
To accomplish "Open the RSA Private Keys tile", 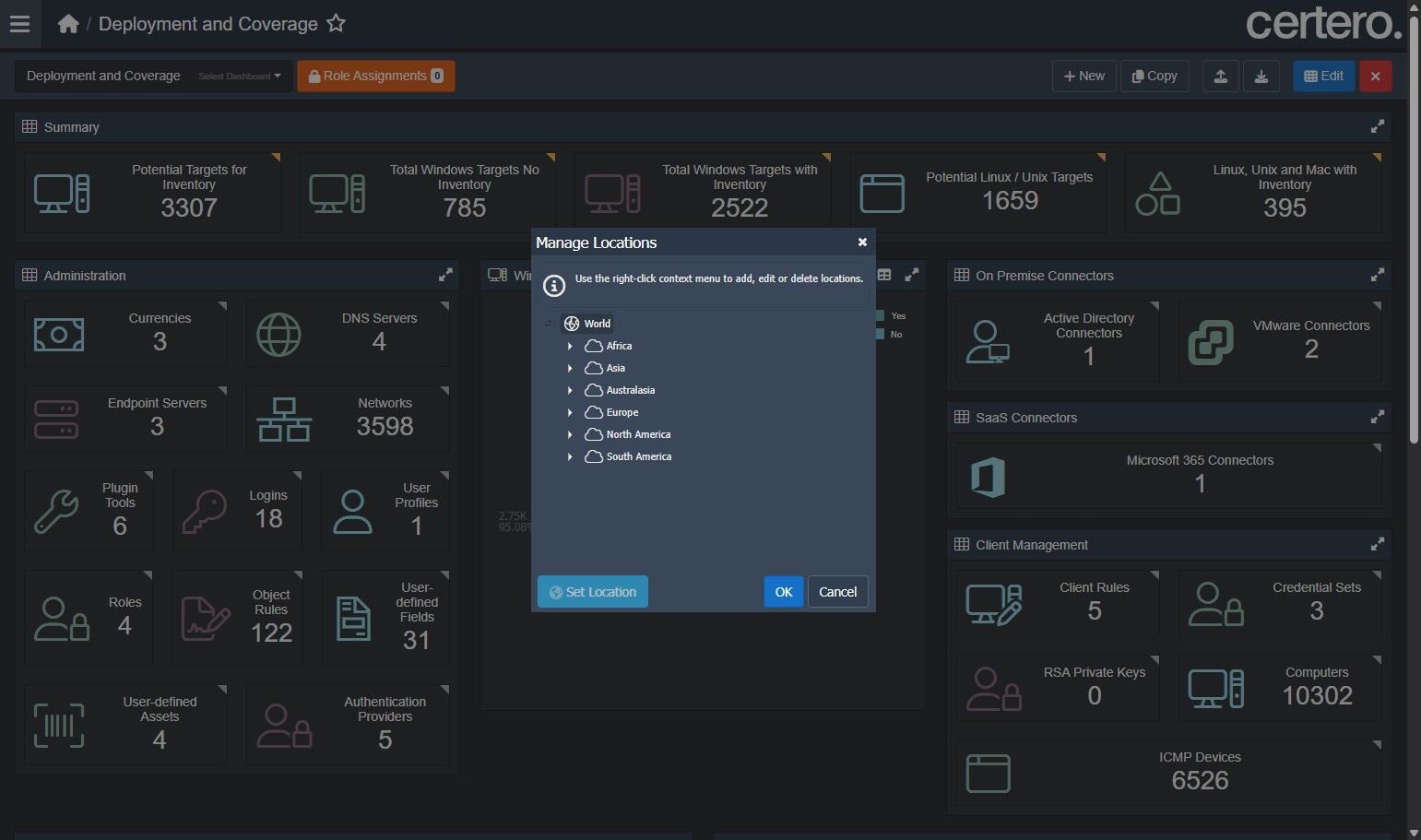I will (1058, 688).
